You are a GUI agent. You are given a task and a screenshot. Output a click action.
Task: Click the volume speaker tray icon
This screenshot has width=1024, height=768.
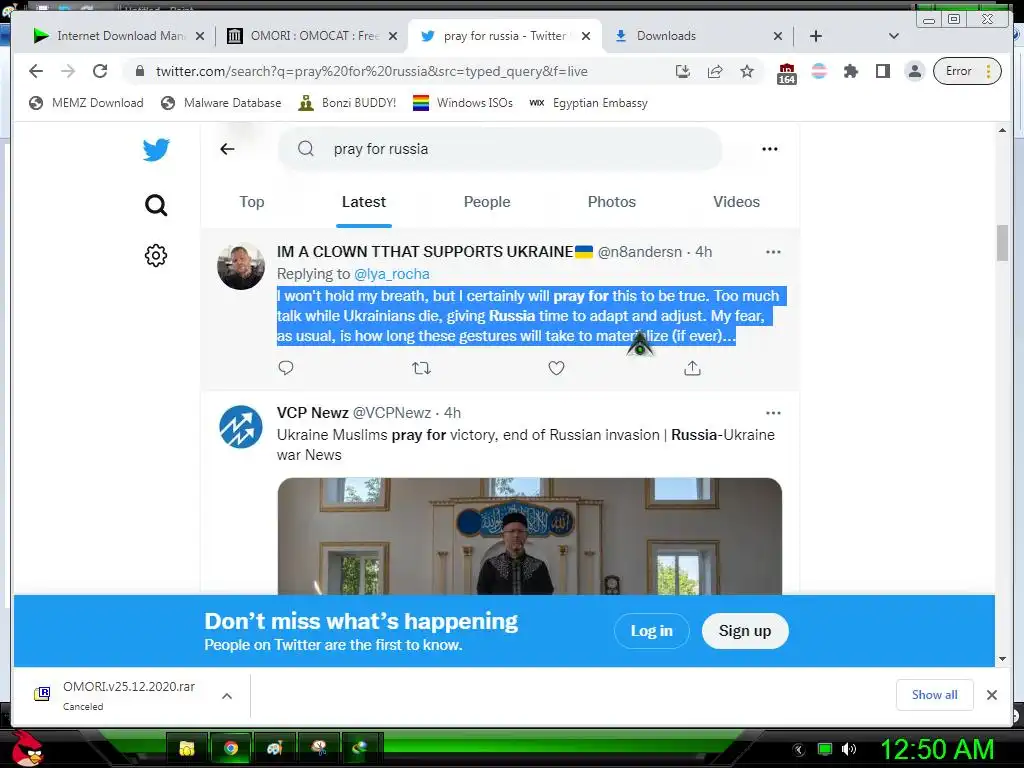pos(848,749)
